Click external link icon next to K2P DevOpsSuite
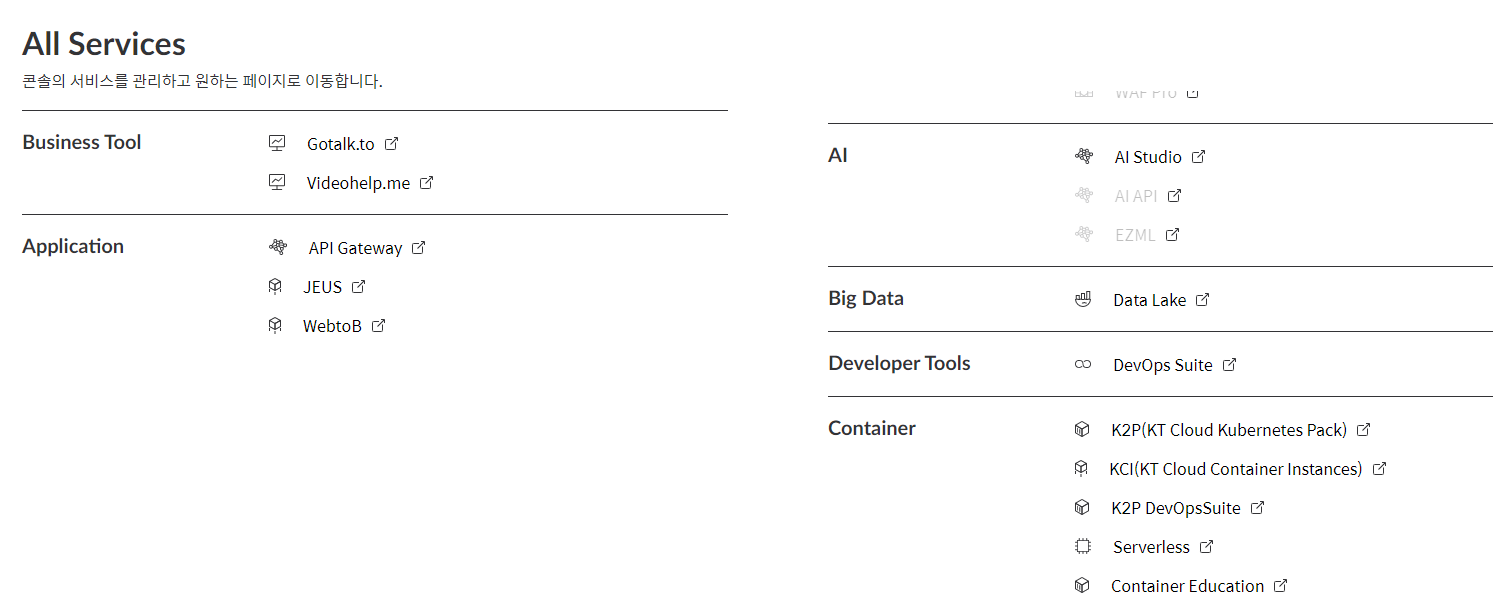This screenshot has width=1493, height=614. (1258, 508)
